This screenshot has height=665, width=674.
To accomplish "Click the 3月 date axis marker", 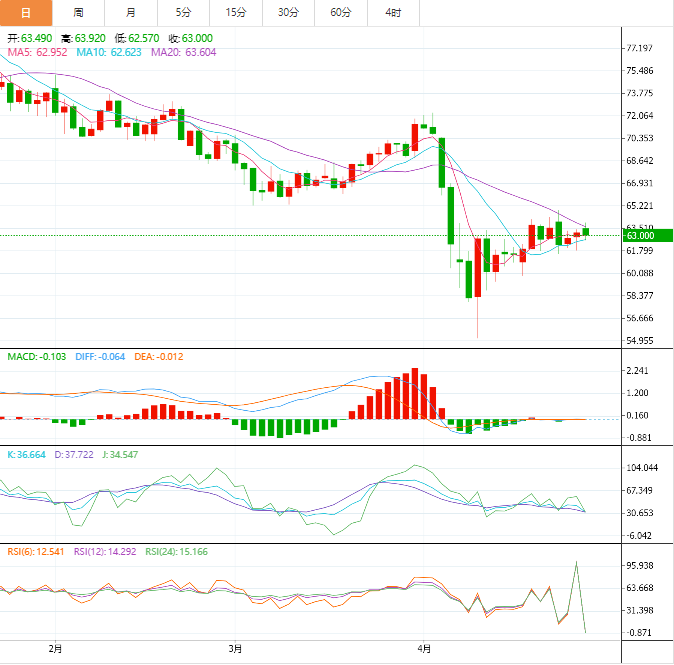I will pos(237,649).
